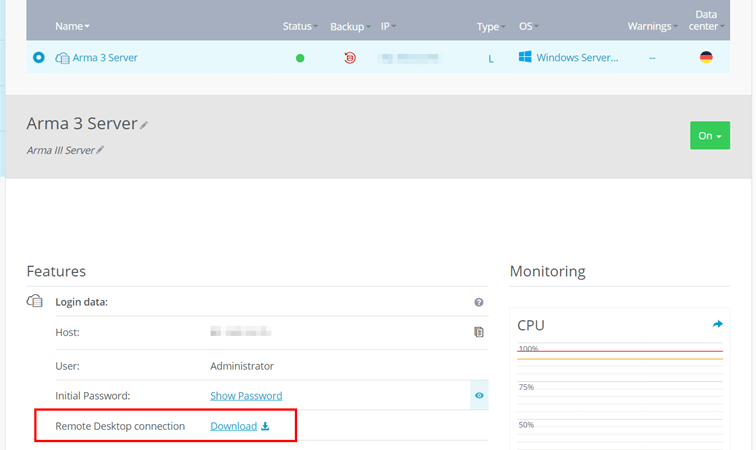
Task: Click Show Password link
Action: (246, 395)
